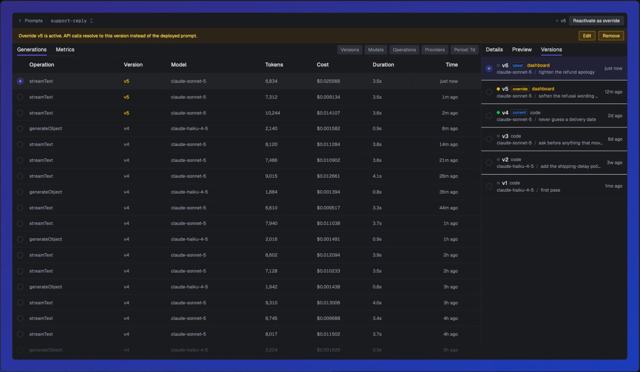This screenshot has width=640, height=372.
Task: Click the 9,310 tokens cell
Action: (x=271, y=303)
